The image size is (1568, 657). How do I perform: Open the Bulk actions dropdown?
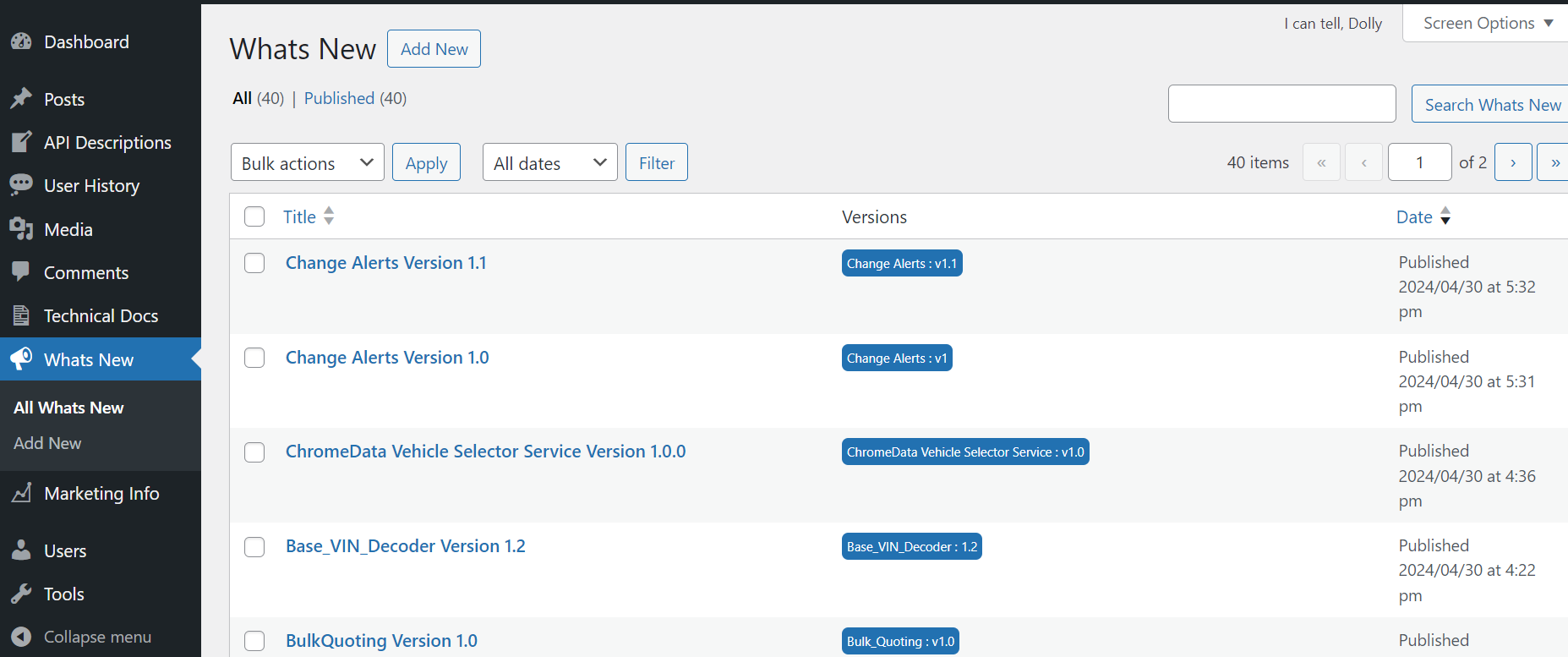click(x=308, y=162)
